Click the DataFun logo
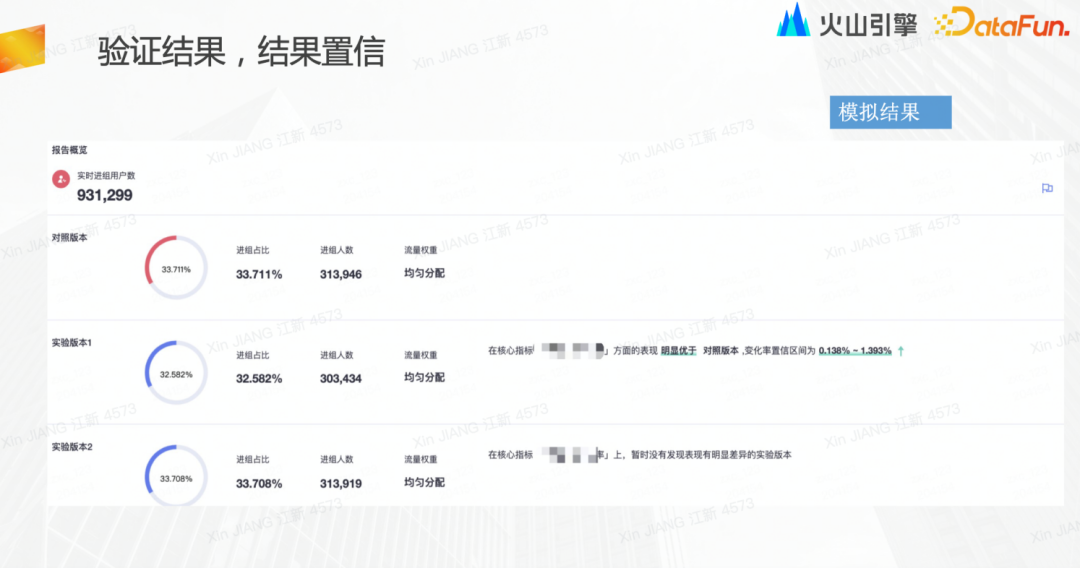 tap(1002, 23)
